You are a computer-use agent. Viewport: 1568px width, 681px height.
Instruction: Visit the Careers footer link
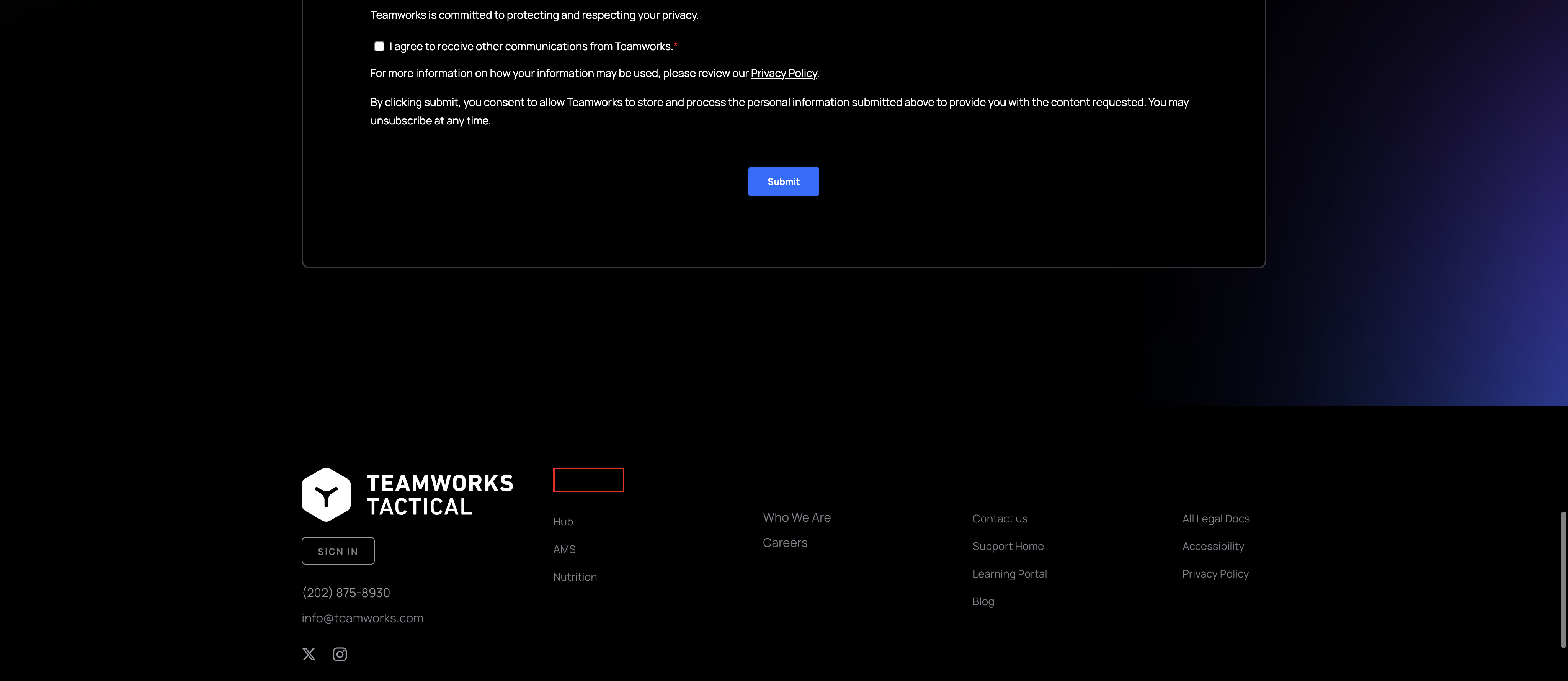pyautogui.click(x=785, y=542)
